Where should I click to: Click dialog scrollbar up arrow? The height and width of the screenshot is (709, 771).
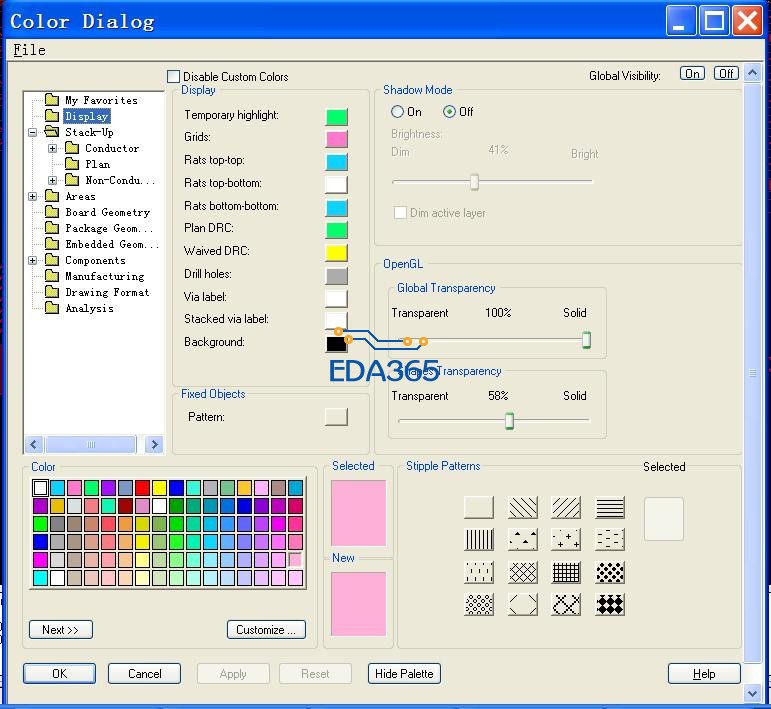[x=752, y=73]
